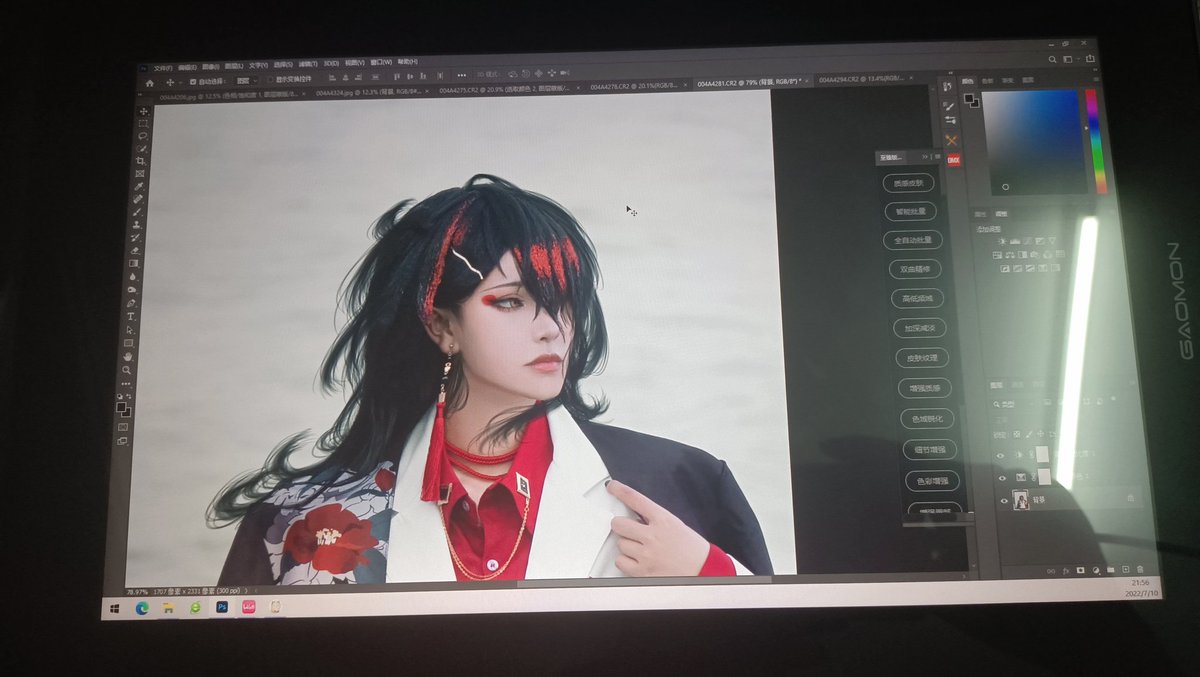Open the Edit menu

tap(187, 68)
